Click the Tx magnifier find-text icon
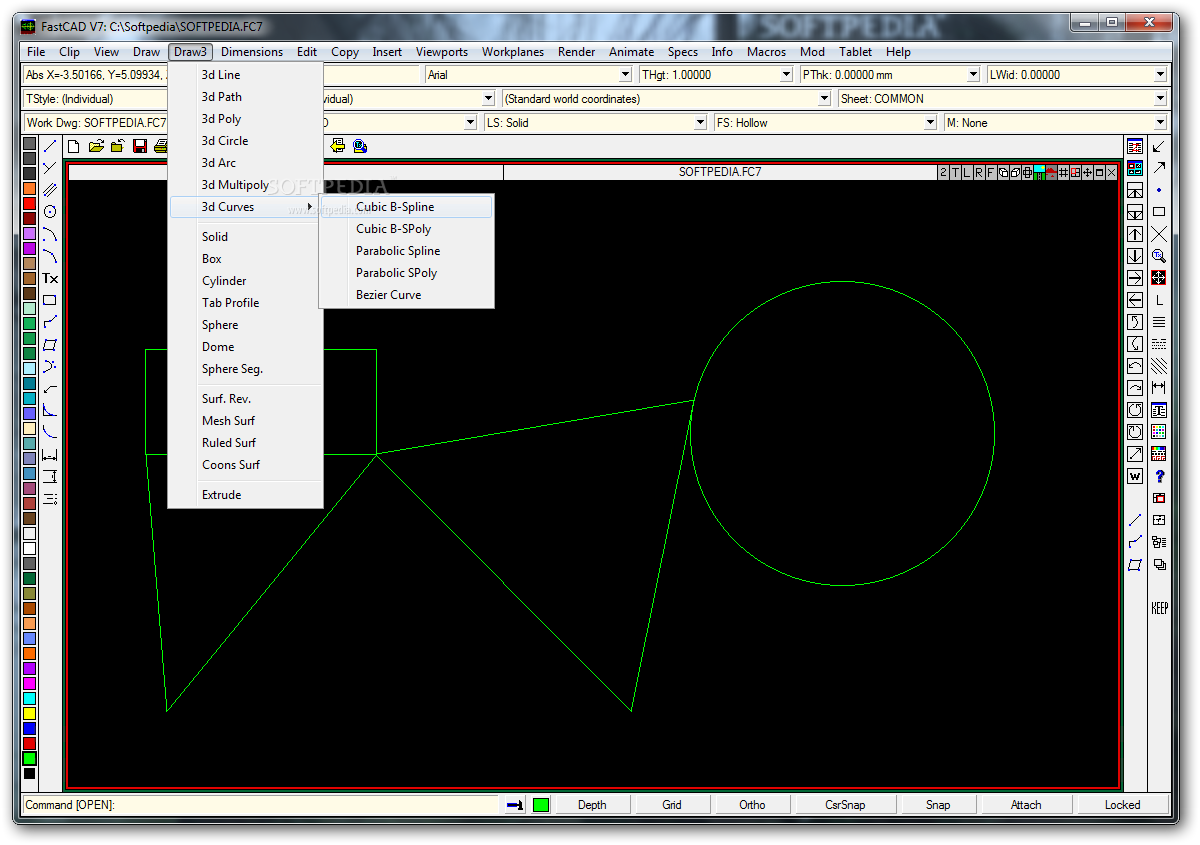Image resolution: width=1200 pixels, height=845 pixels. pos(1159,256)
